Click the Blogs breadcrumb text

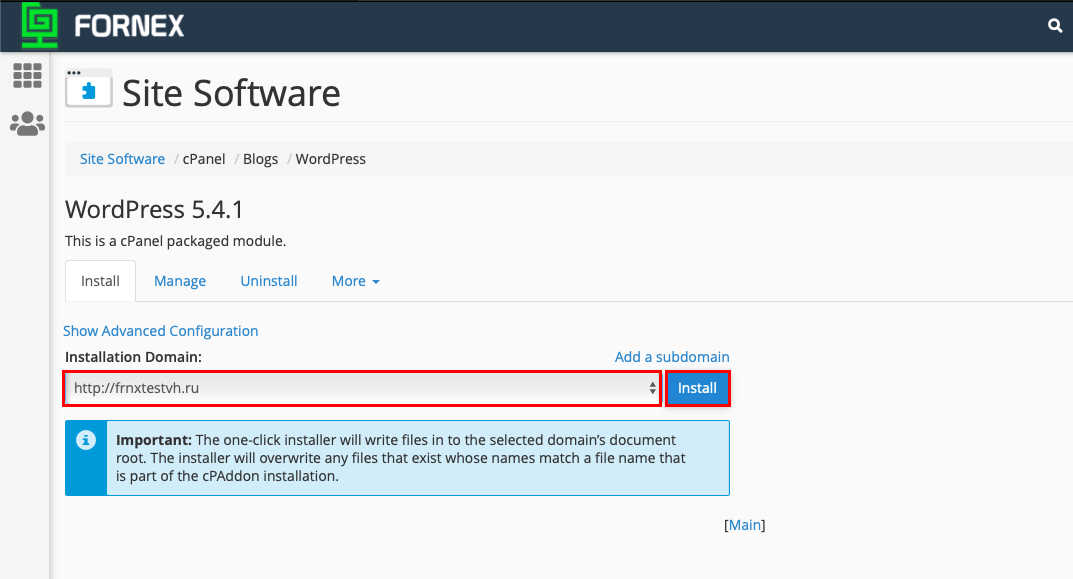(x=261, y=159)
